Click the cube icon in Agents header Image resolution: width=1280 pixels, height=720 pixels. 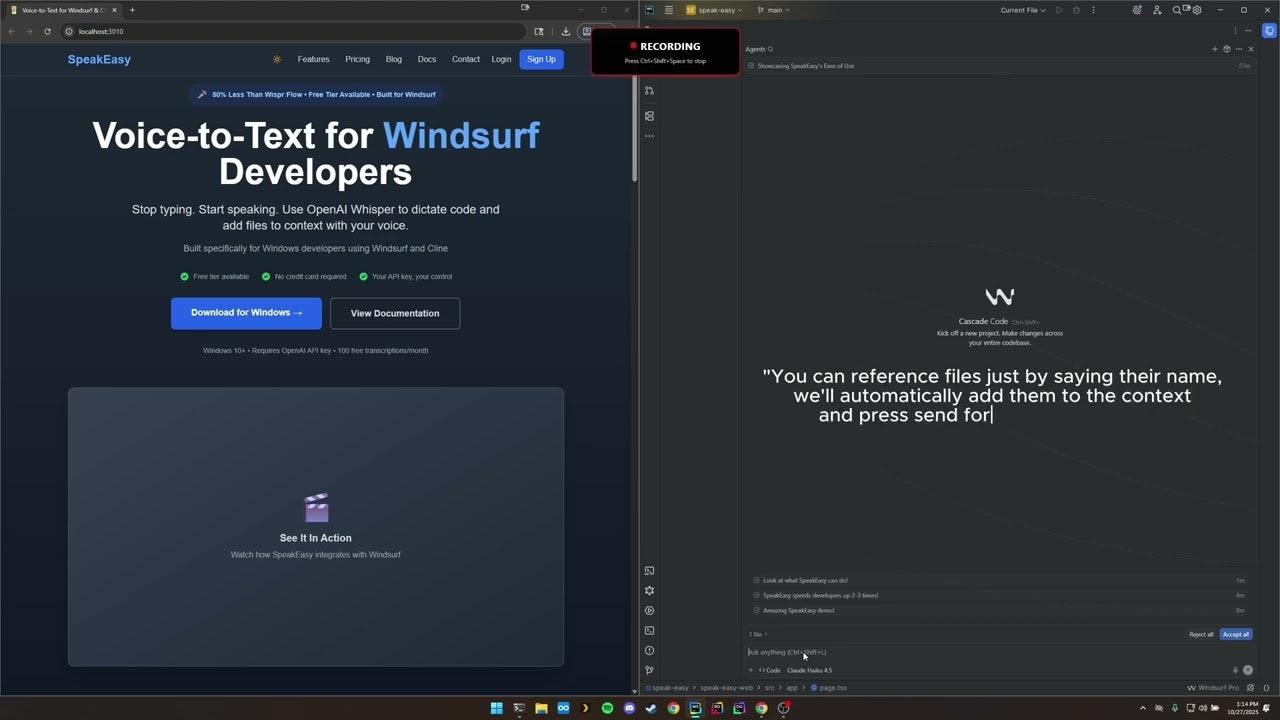pos(1227,49)
